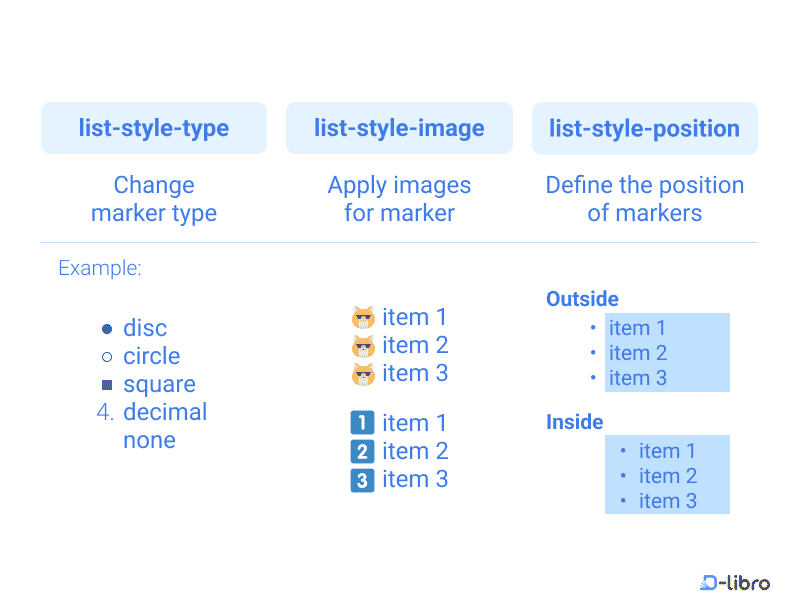Click the decimal list item text
Viewport: 800px width, 600px height.
coord(165,412)
